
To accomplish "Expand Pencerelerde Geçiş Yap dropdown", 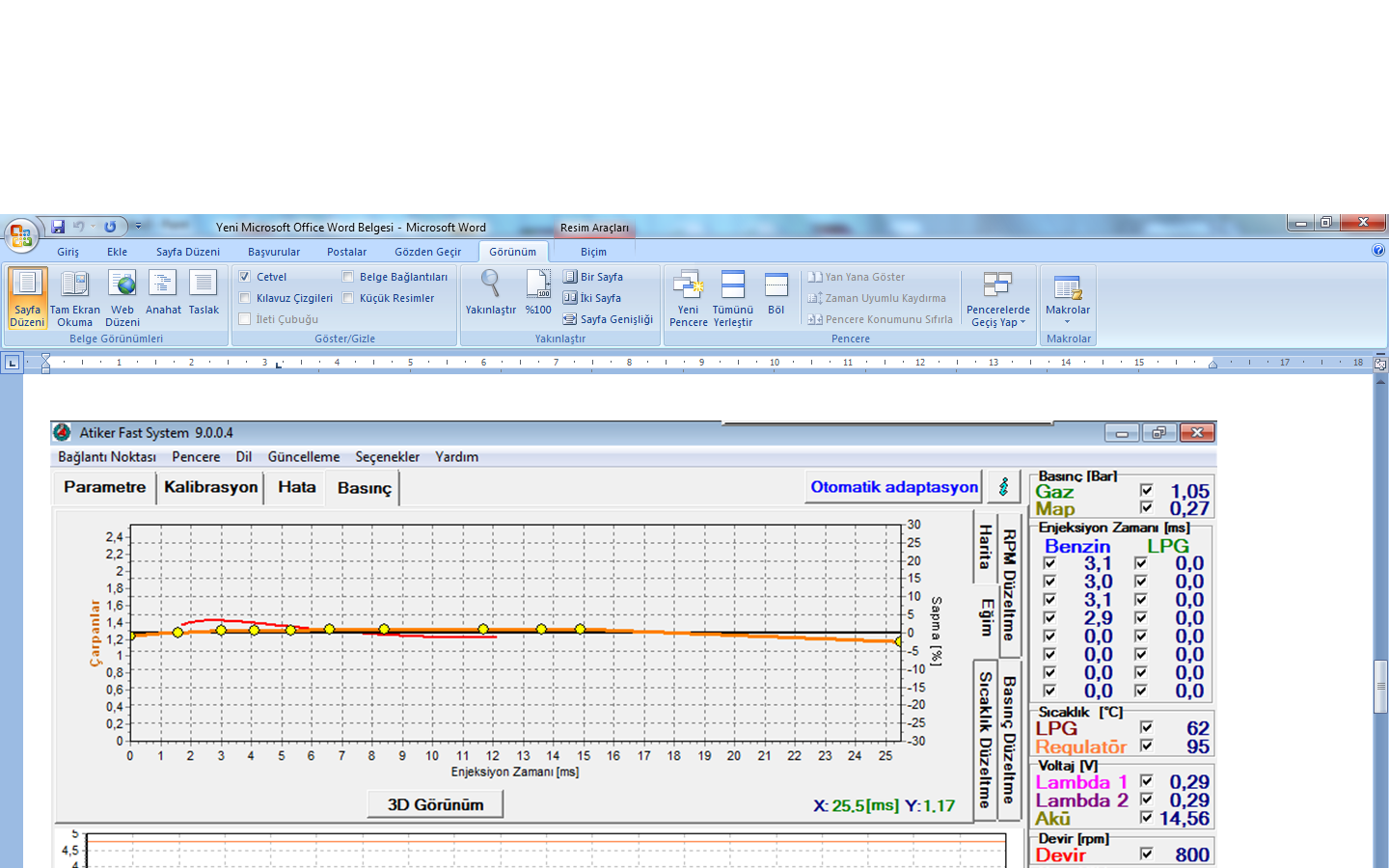I will pyautogui.click(x=998, y=298).
